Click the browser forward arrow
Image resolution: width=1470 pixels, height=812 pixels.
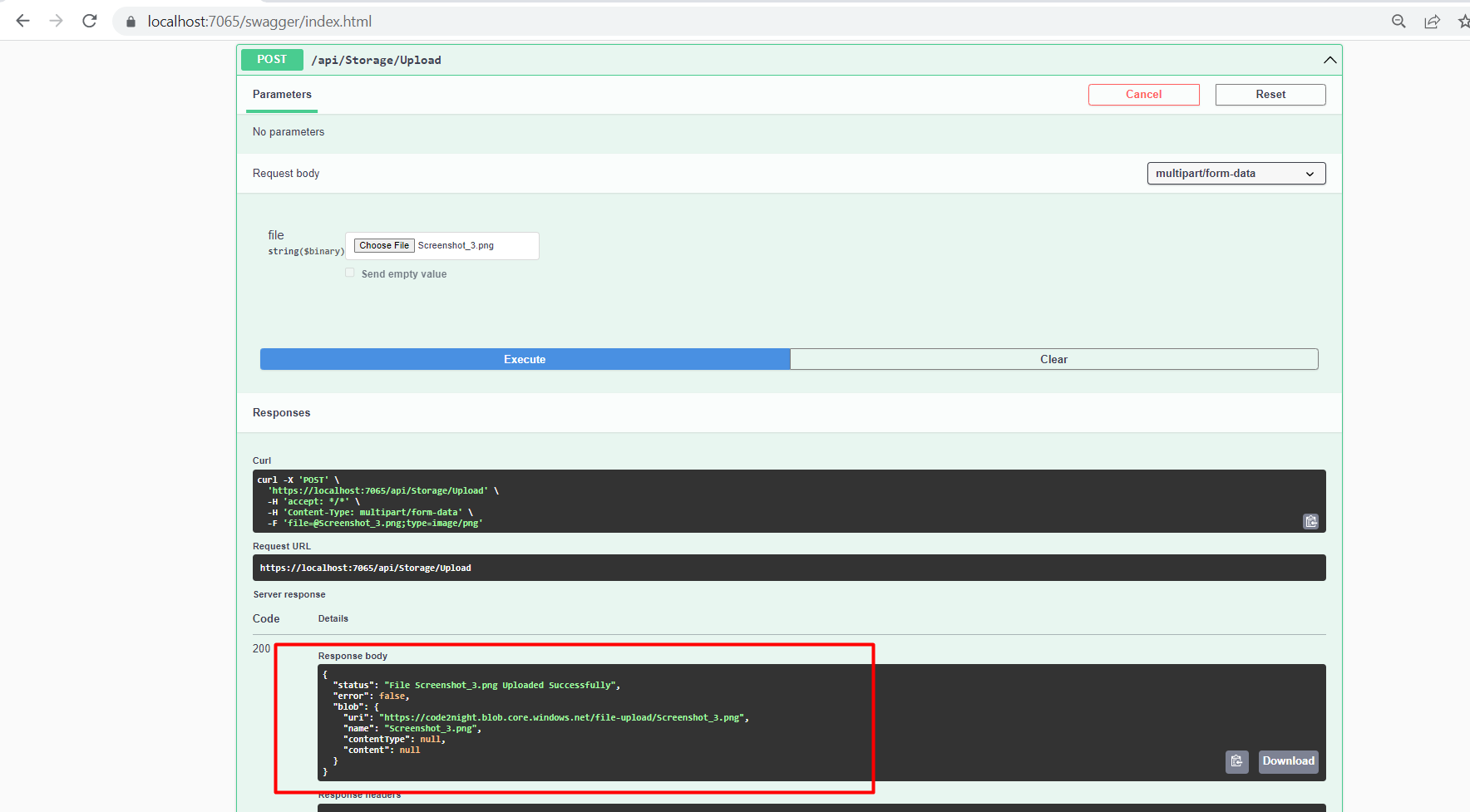56,21
